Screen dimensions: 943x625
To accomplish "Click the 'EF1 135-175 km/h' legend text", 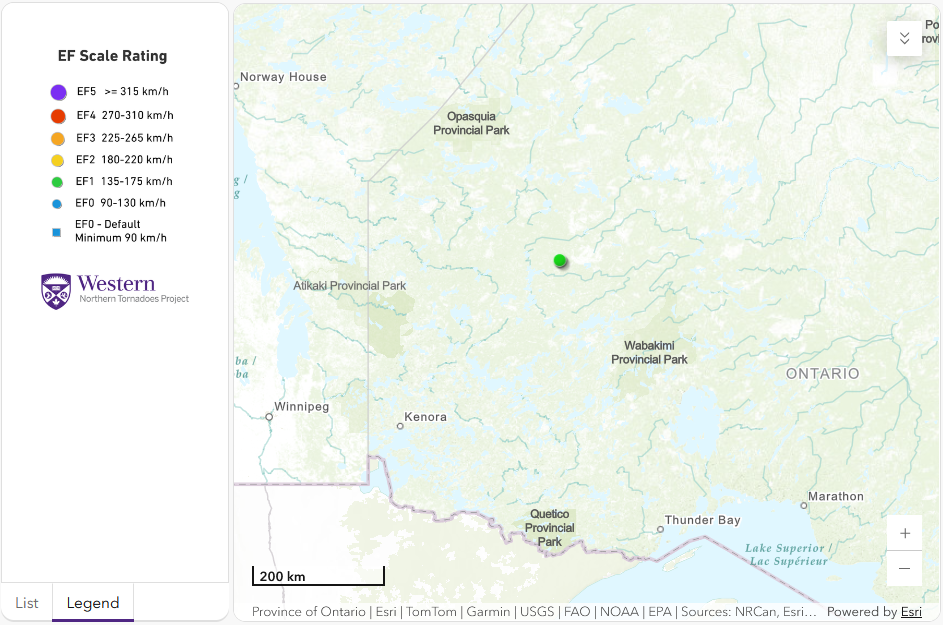I will tap(124, 181).
